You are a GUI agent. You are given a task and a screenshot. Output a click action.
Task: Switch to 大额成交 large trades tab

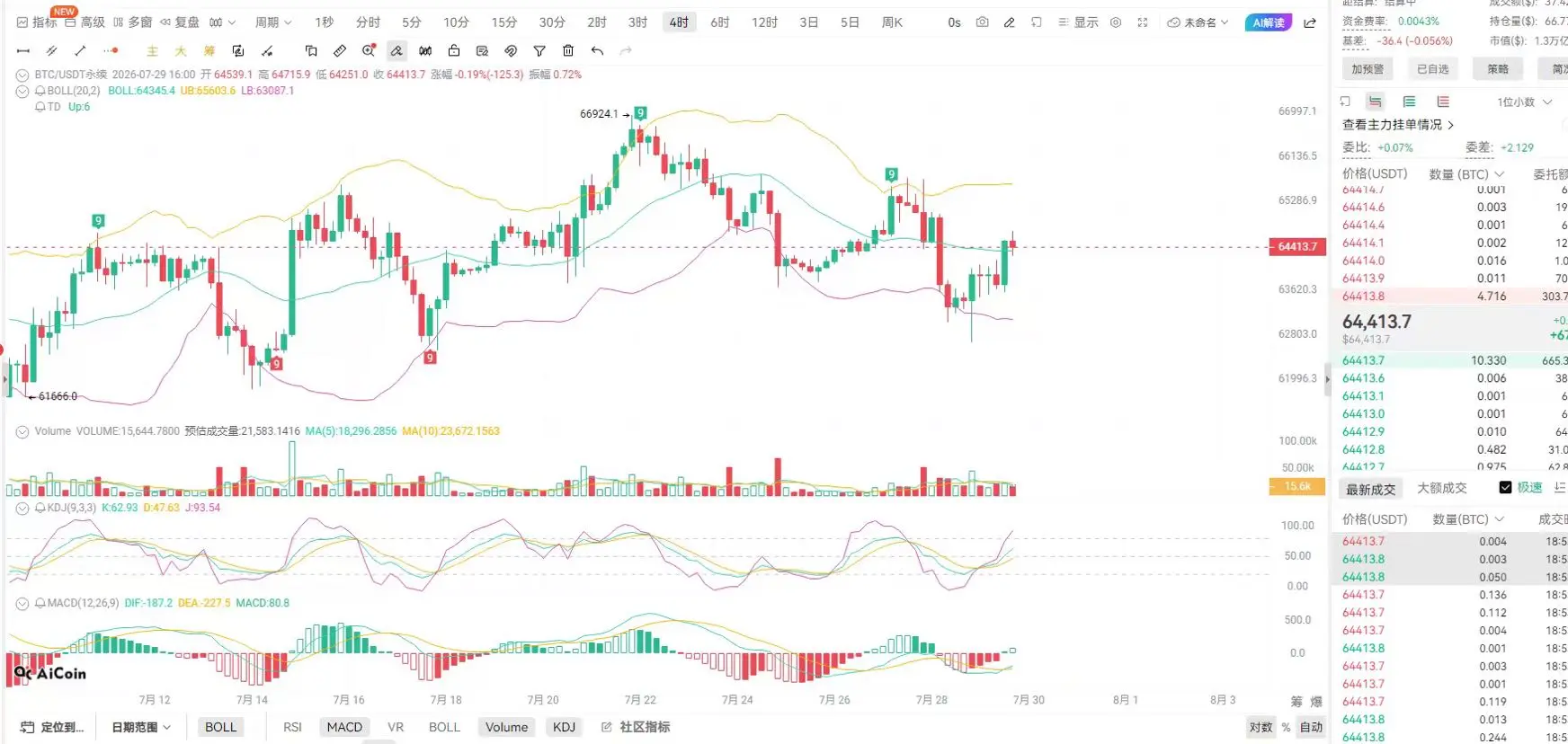(x=1442, y=488)
